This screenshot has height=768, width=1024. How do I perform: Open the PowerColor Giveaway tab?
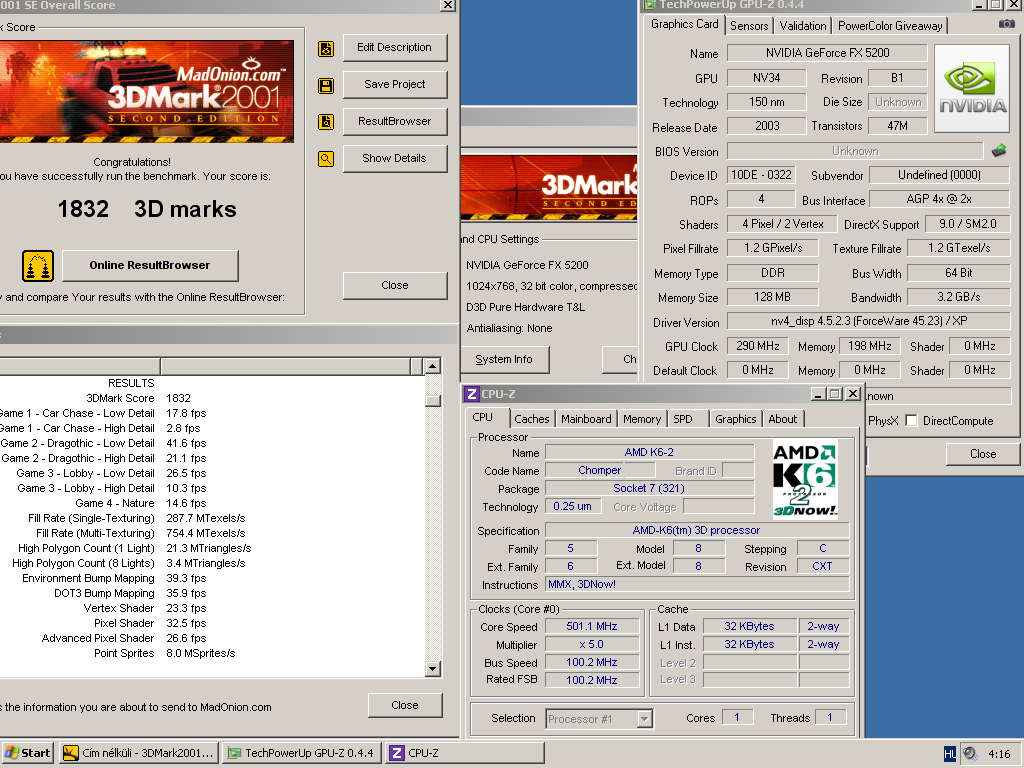coord(890,26)
